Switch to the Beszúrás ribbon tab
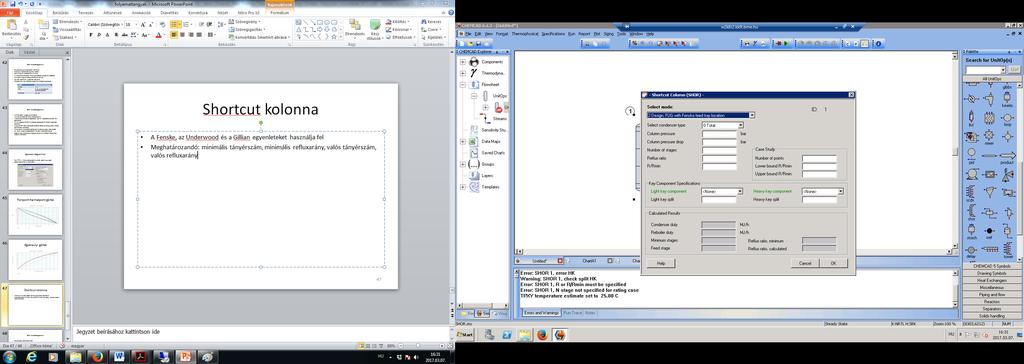Viewport: 1024px width, 364px height. point(61,12)
